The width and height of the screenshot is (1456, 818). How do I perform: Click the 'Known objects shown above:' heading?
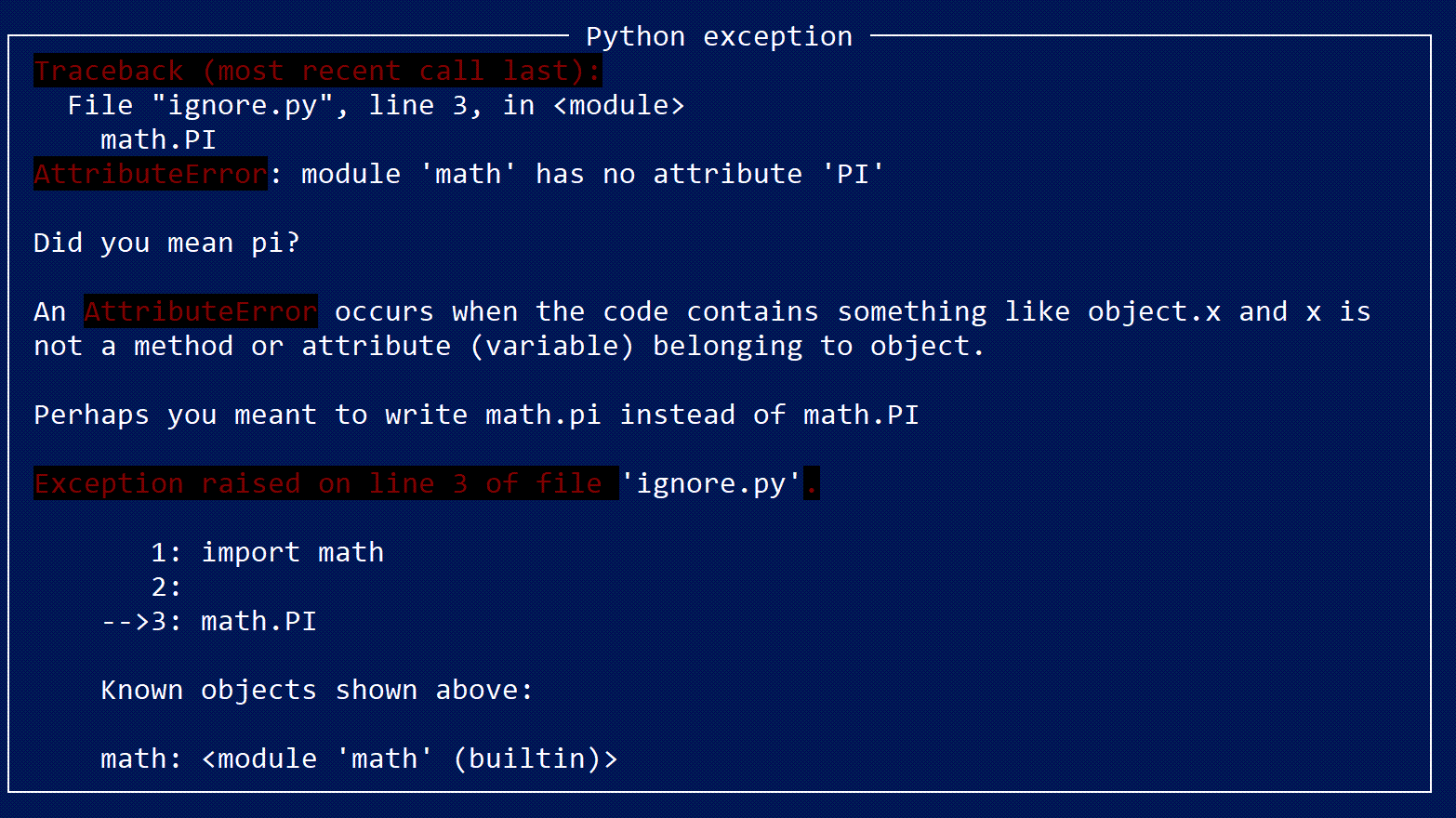pyautogui.click(x=317, y=690)
